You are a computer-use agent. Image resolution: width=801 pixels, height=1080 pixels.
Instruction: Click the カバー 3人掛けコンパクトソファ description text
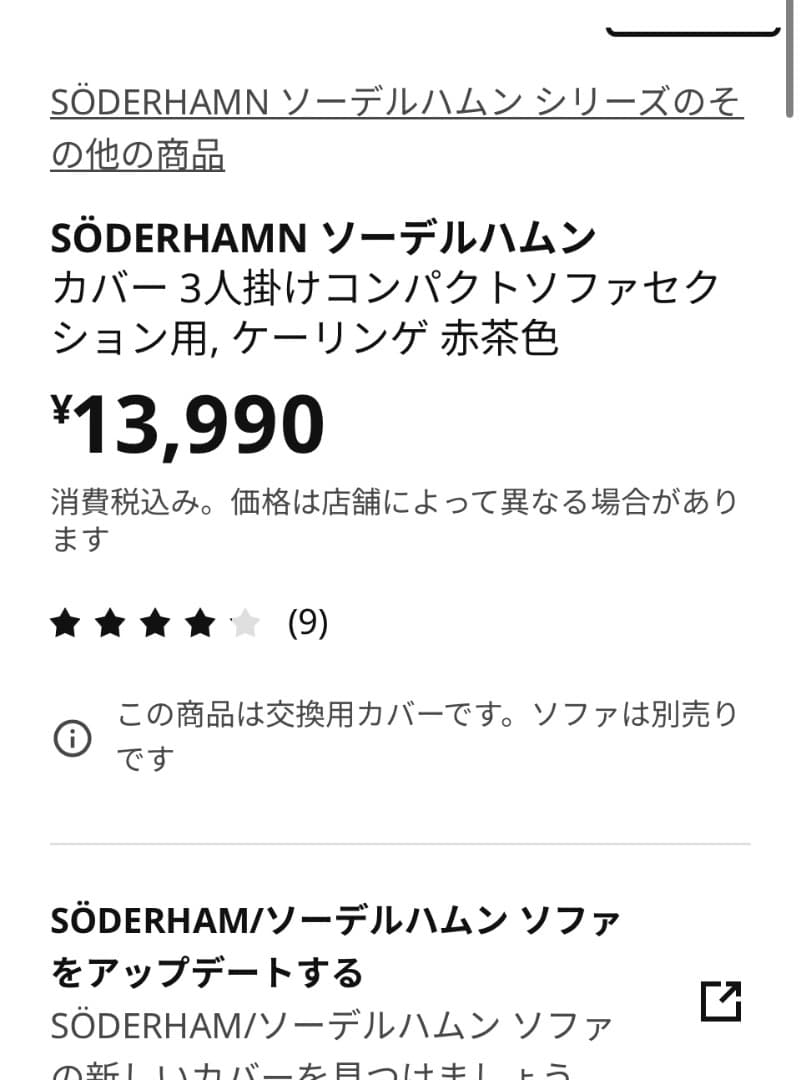pos(385,288)
